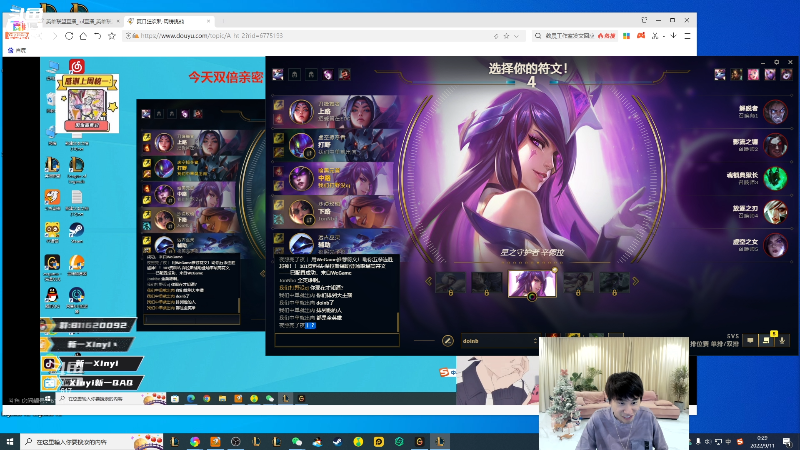Open browser hamburger menu
Viewport: 800px width, 450px height.
pyautogui.click(x=687, y=36)
